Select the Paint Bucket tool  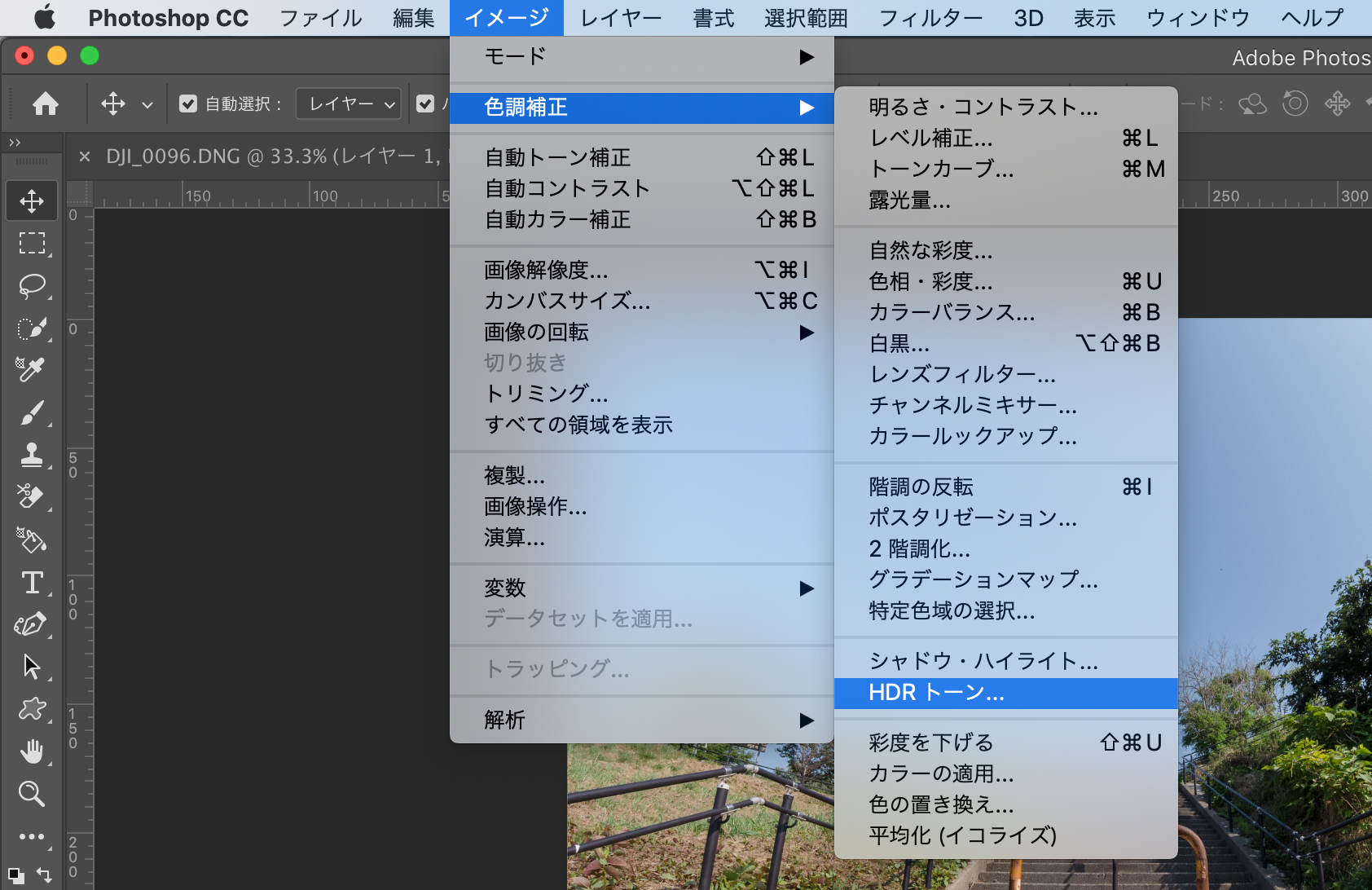pyautogui.click(x=32, y=540)
